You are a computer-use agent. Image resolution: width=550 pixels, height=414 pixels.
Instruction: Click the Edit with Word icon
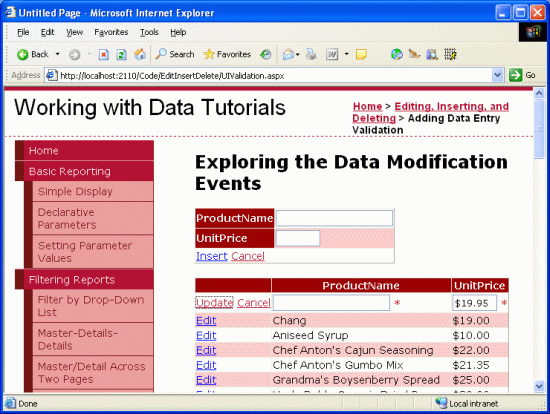(x=332, y=54)
